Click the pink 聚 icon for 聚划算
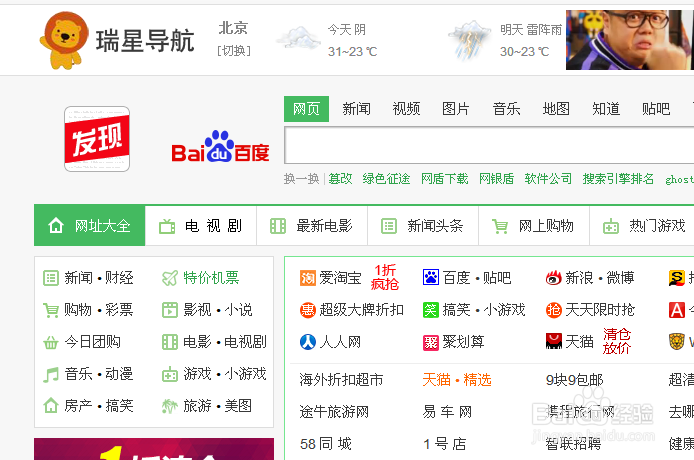The image size is (694, 460). [431, 342]
